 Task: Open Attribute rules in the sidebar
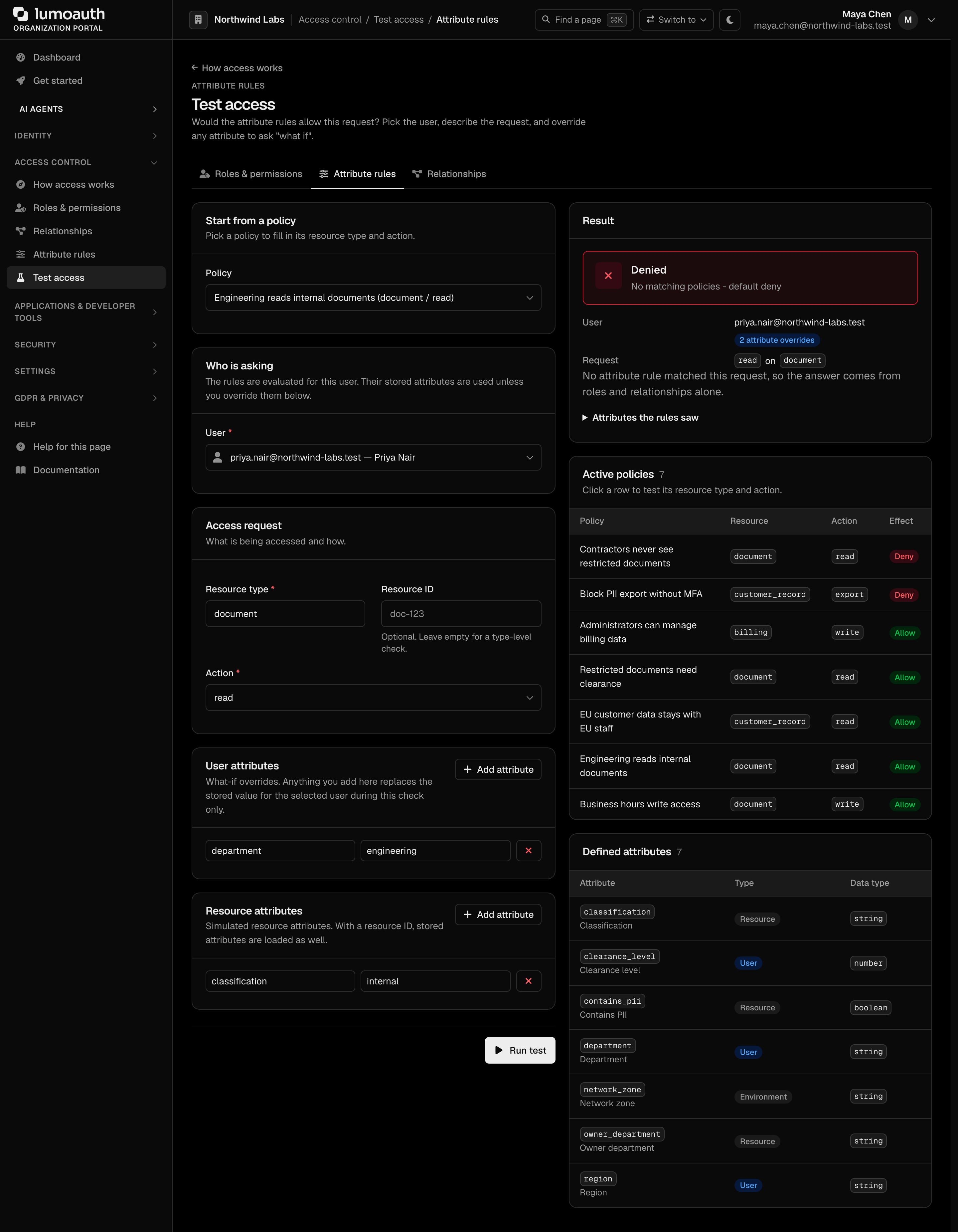pyautogui.click(x=86, y=254)
